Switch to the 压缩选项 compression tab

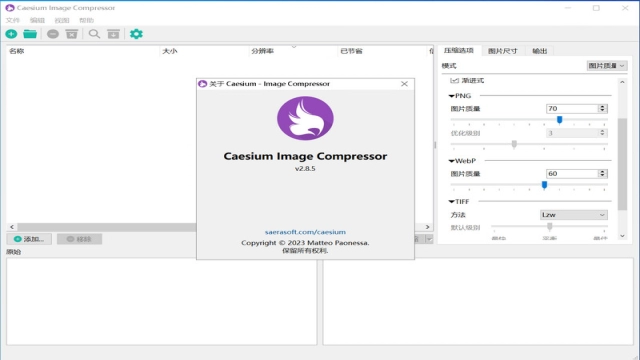459,51
